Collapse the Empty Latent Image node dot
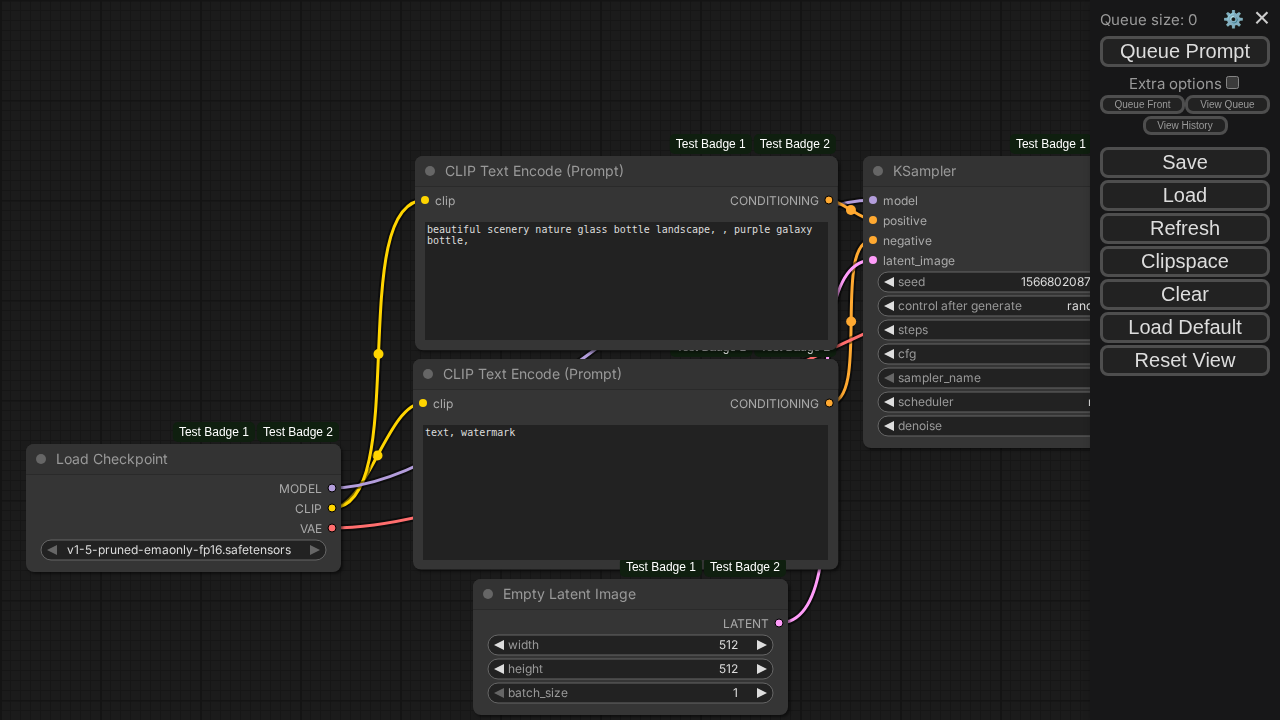Image resolution: width=1280 pixels, height=720 pixels. point(488,594)
